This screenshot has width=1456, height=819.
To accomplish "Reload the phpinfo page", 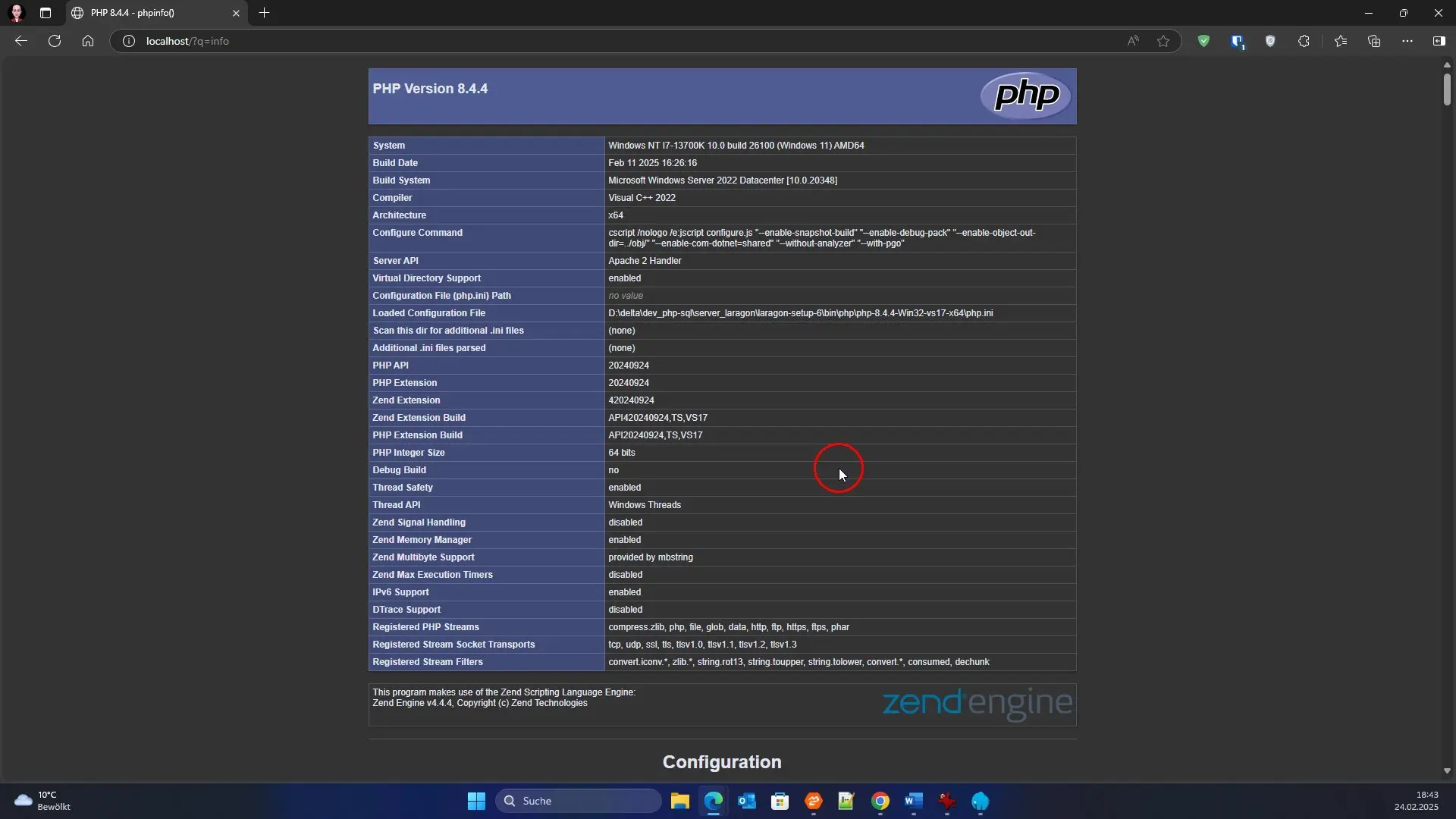I will (x=55, y=41).
